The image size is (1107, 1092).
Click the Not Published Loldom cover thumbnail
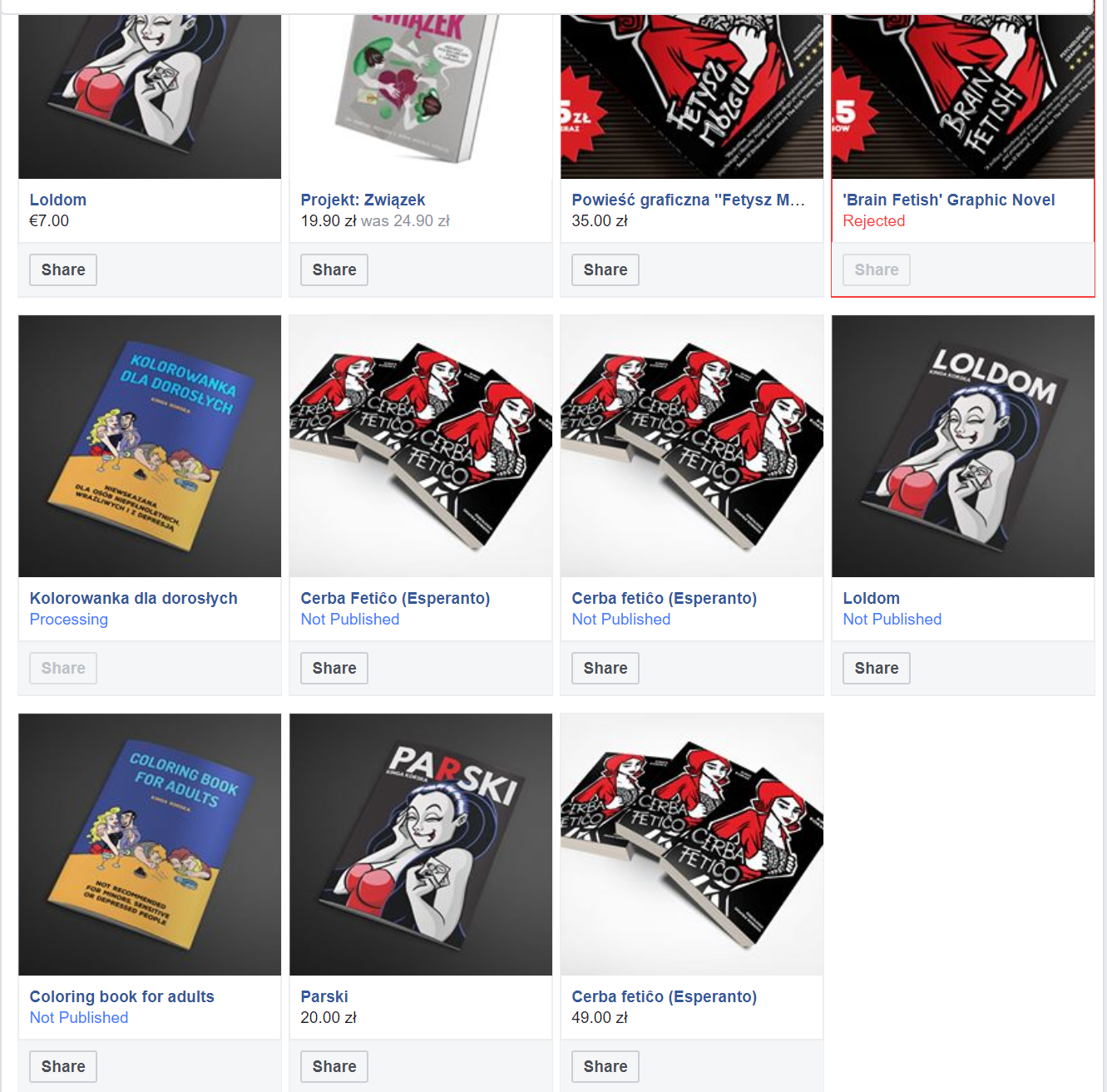tap(963, 446)
